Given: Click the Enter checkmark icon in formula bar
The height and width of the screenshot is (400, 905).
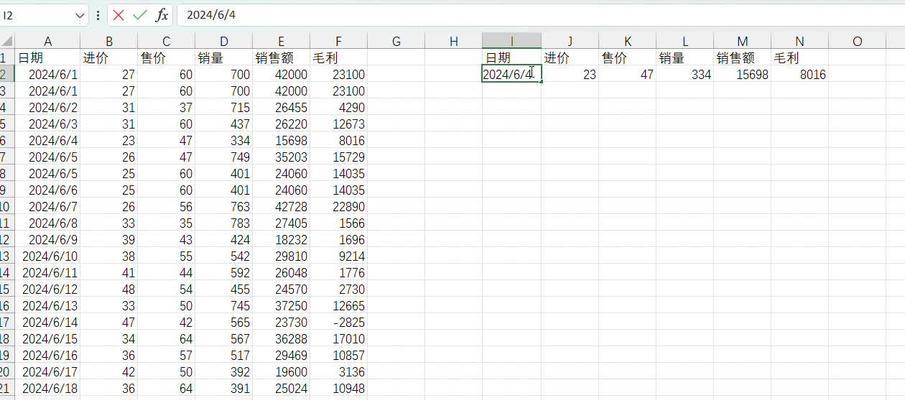Looking at the screenshot, I should (x=140, y=15).
